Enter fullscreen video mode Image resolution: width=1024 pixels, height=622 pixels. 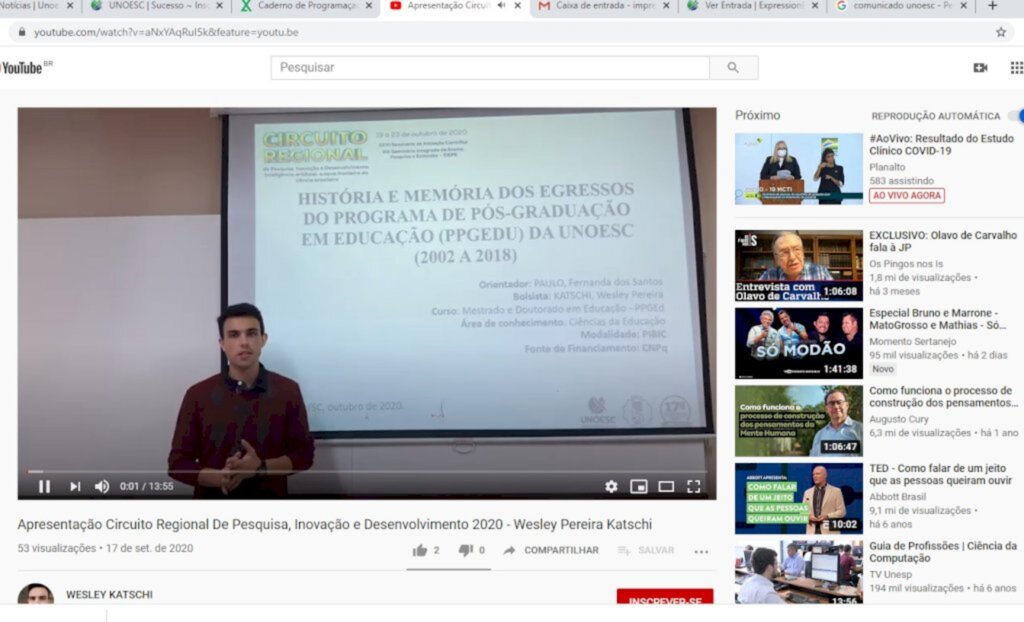[694, 486]
